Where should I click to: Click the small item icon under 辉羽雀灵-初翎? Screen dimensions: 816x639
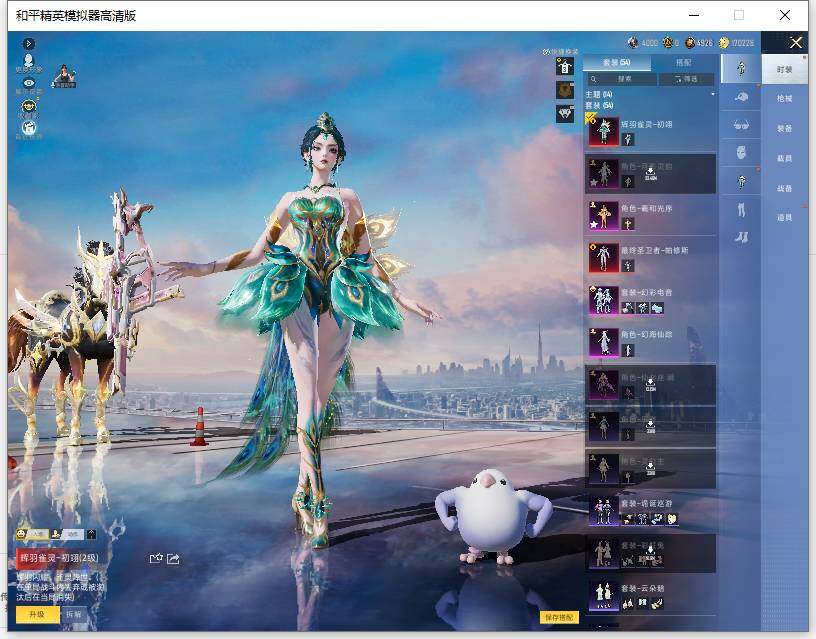[x=628, y=139]
